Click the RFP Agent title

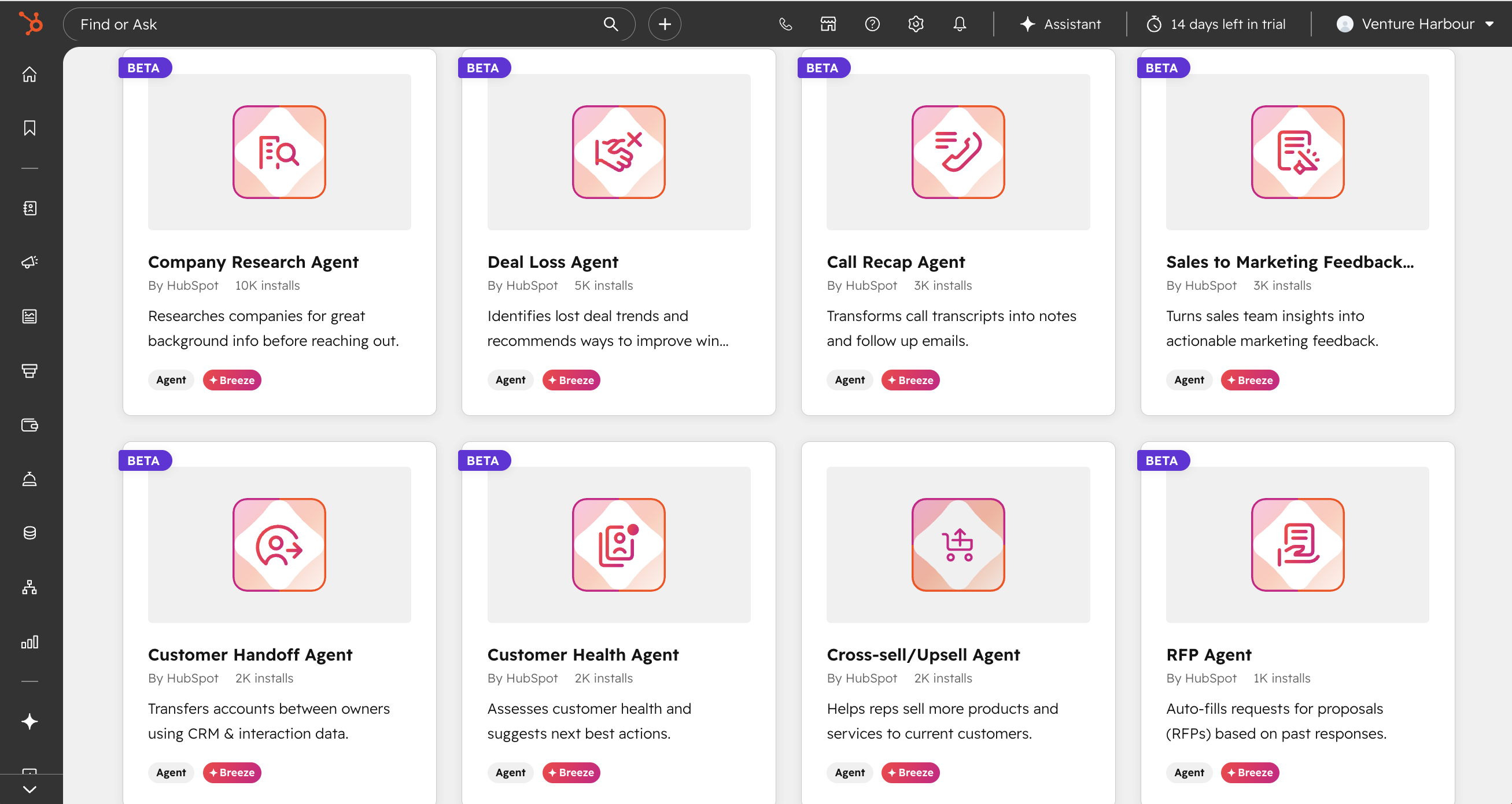(1208, 654)
